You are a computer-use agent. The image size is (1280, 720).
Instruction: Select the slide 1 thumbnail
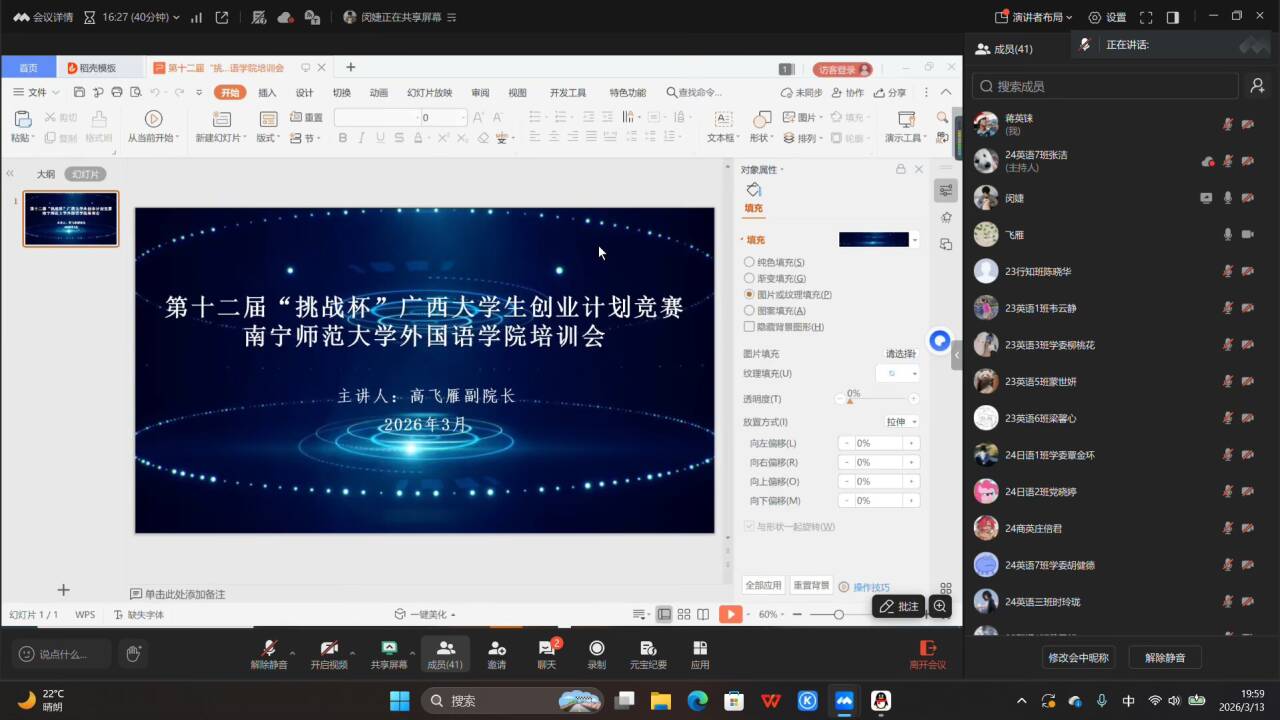(69, 218)
